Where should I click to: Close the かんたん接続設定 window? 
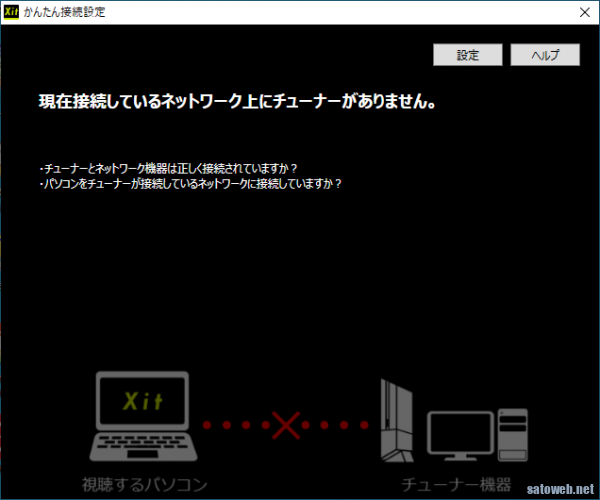click(x=581, y=13)
